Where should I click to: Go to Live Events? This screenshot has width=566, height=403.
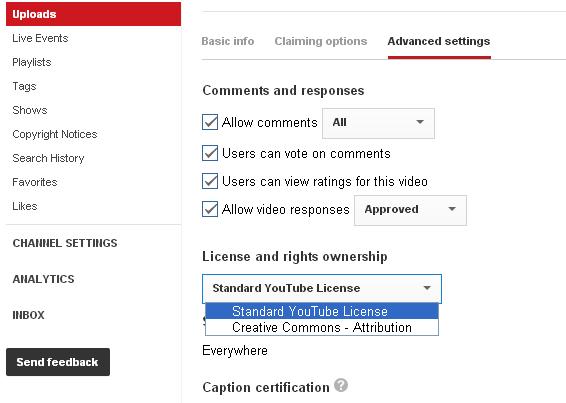click(40, 38)
